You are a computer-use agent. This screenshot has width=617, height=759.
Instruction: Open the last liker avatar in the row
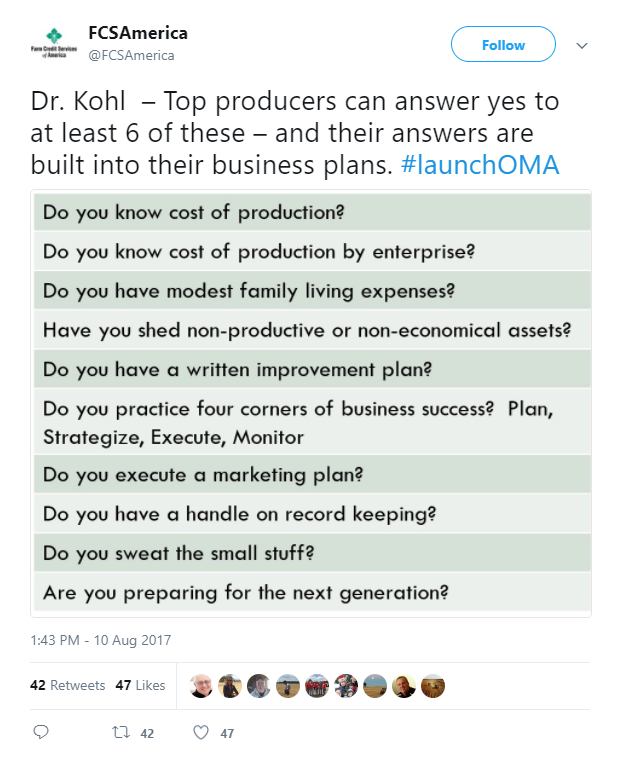(433, 686)
